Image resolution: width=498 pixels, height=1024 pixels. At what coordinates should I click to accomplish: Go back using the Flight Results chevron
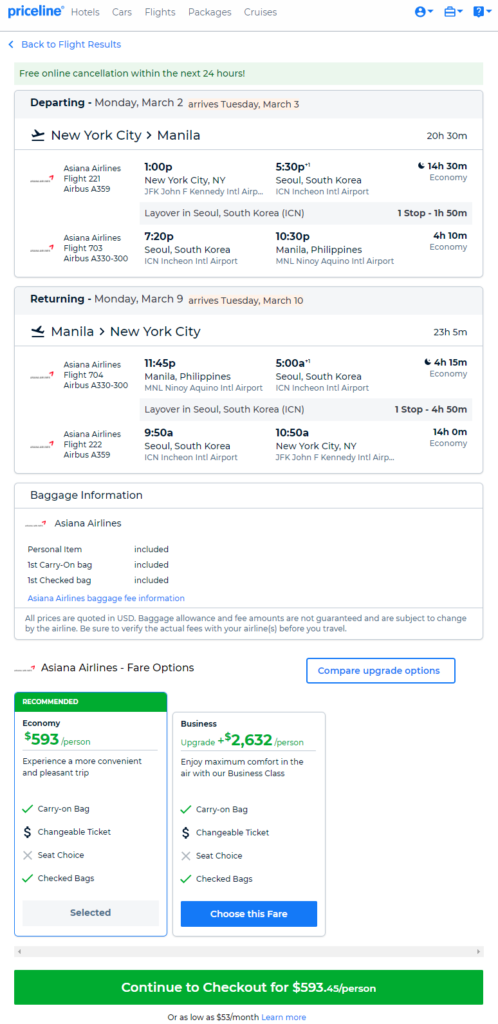pos(11,44)
